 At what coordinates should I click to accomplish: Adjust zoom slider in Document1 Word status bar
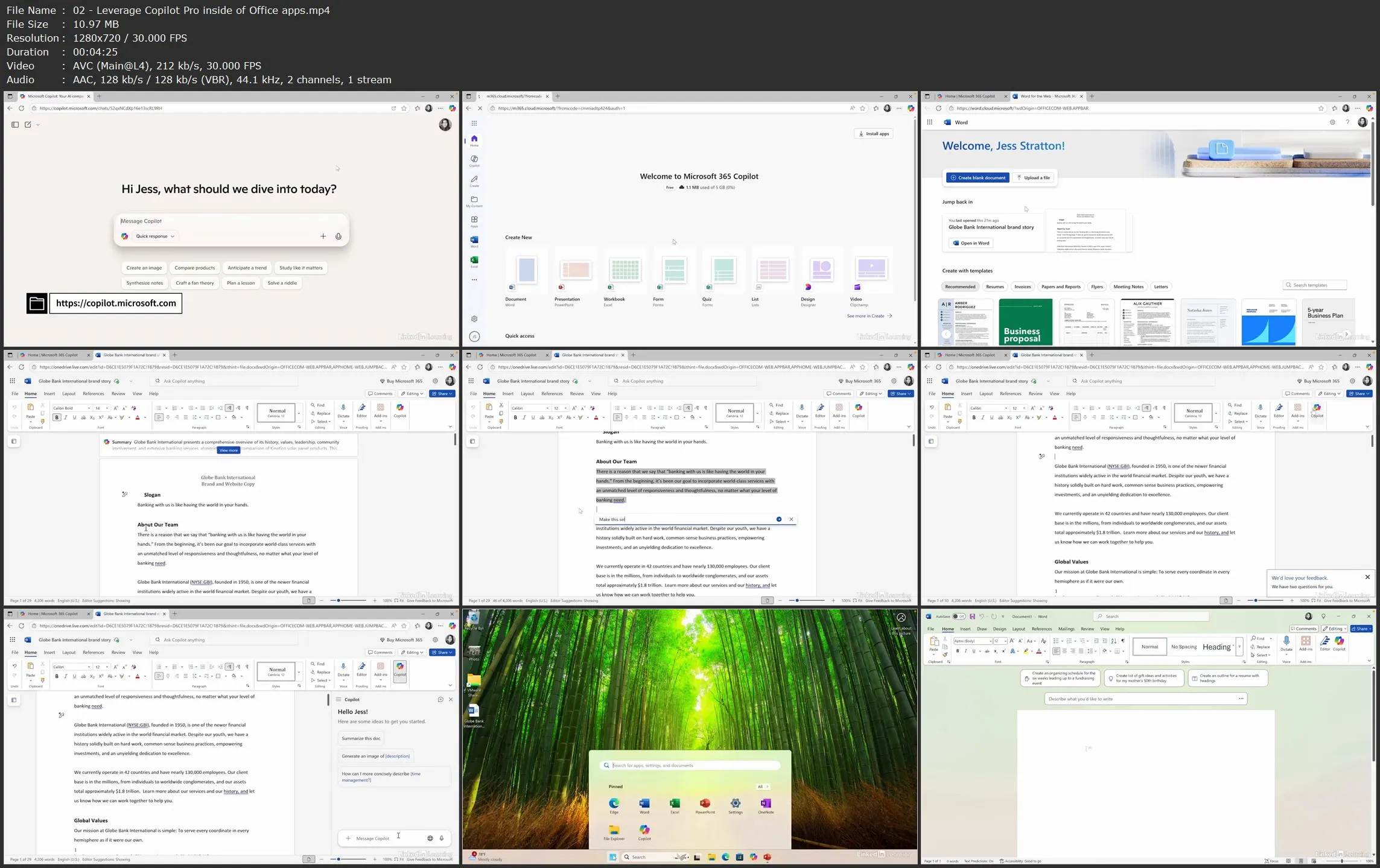point(1341,861)
